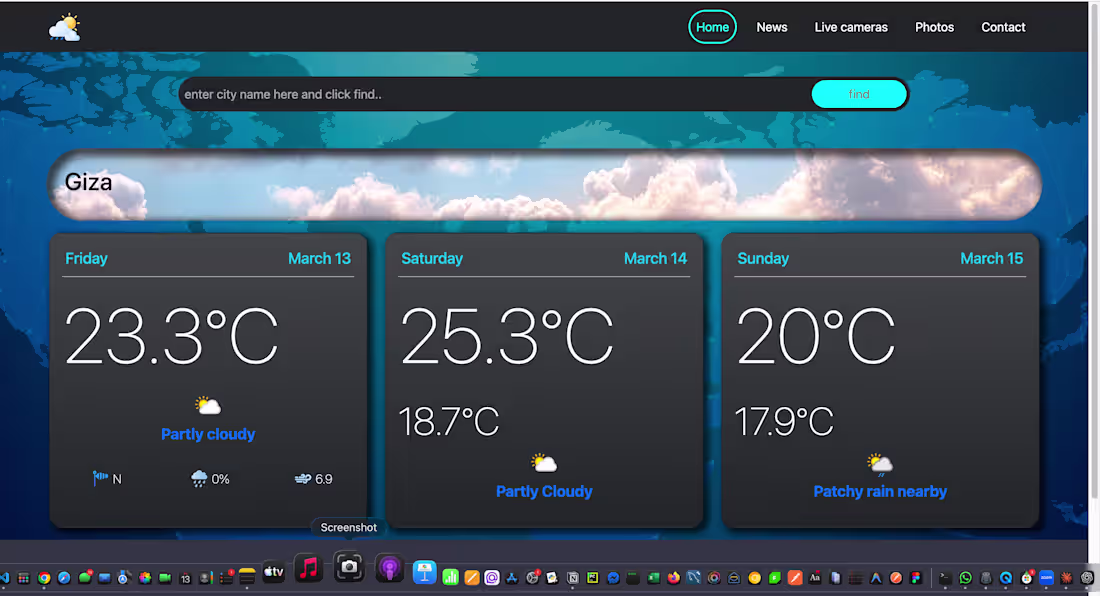Open WhatsApp from the dock
The width and height of the screenshot is (1100, 596).
pos(965,578)
